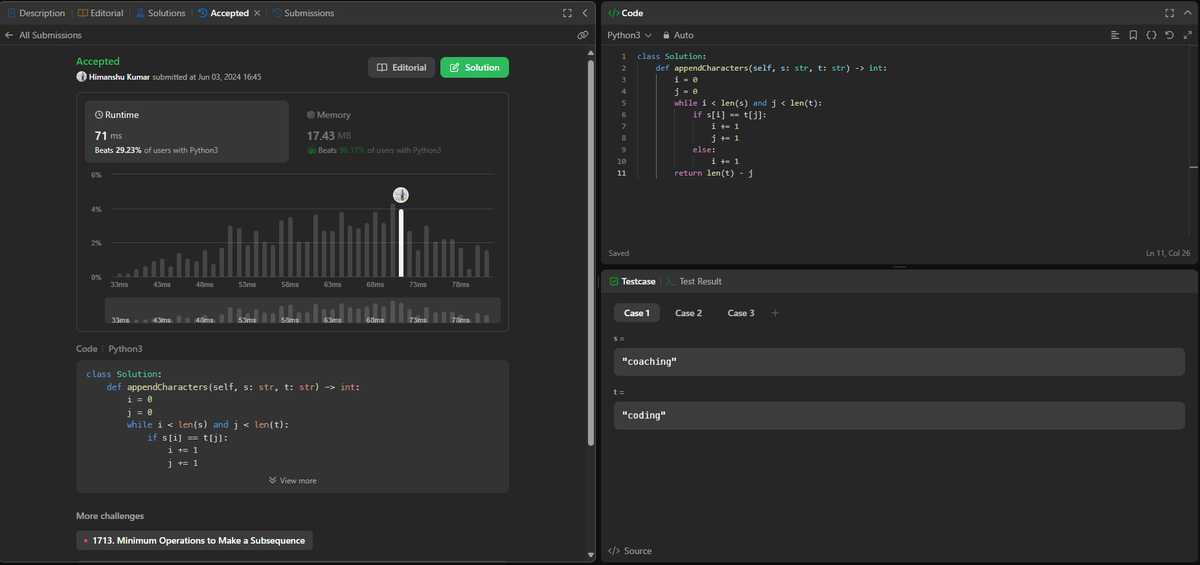1200x565 pixels.
Task: Open the Solutions tab
Action: tap(160, 13)
